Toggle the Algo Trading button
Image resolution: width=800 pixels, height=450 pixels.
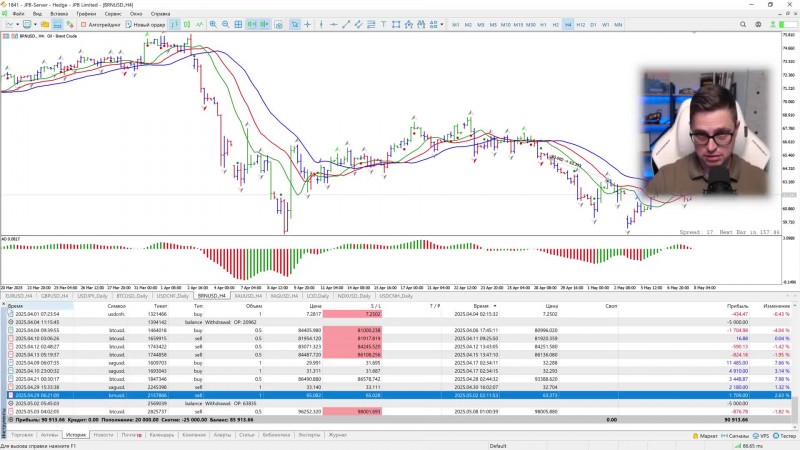point(100,24)
